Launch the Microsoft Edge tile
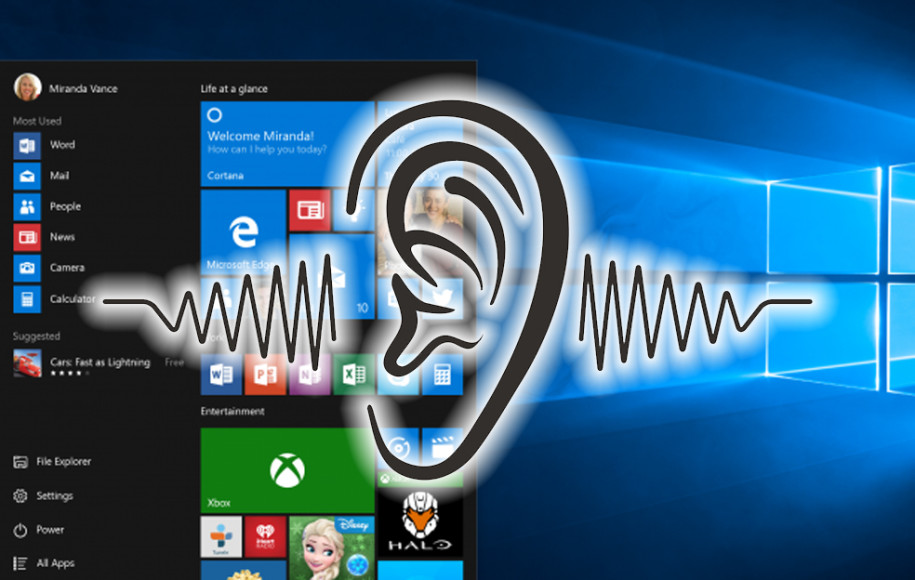This screenshot has height=580, width=915. click(243, 233)
